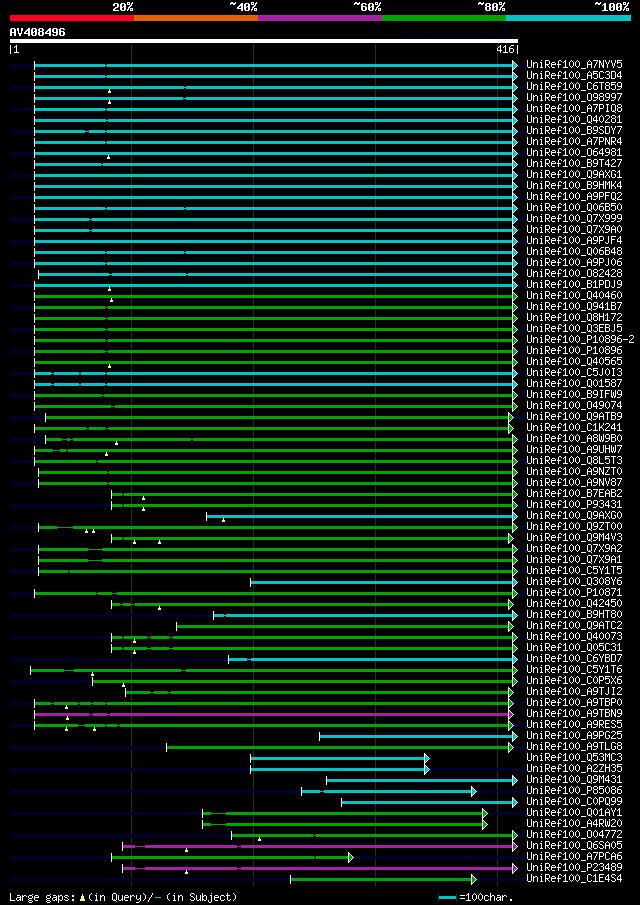Click the green alignment bar for UniRef100_O04772

point(374,835)
